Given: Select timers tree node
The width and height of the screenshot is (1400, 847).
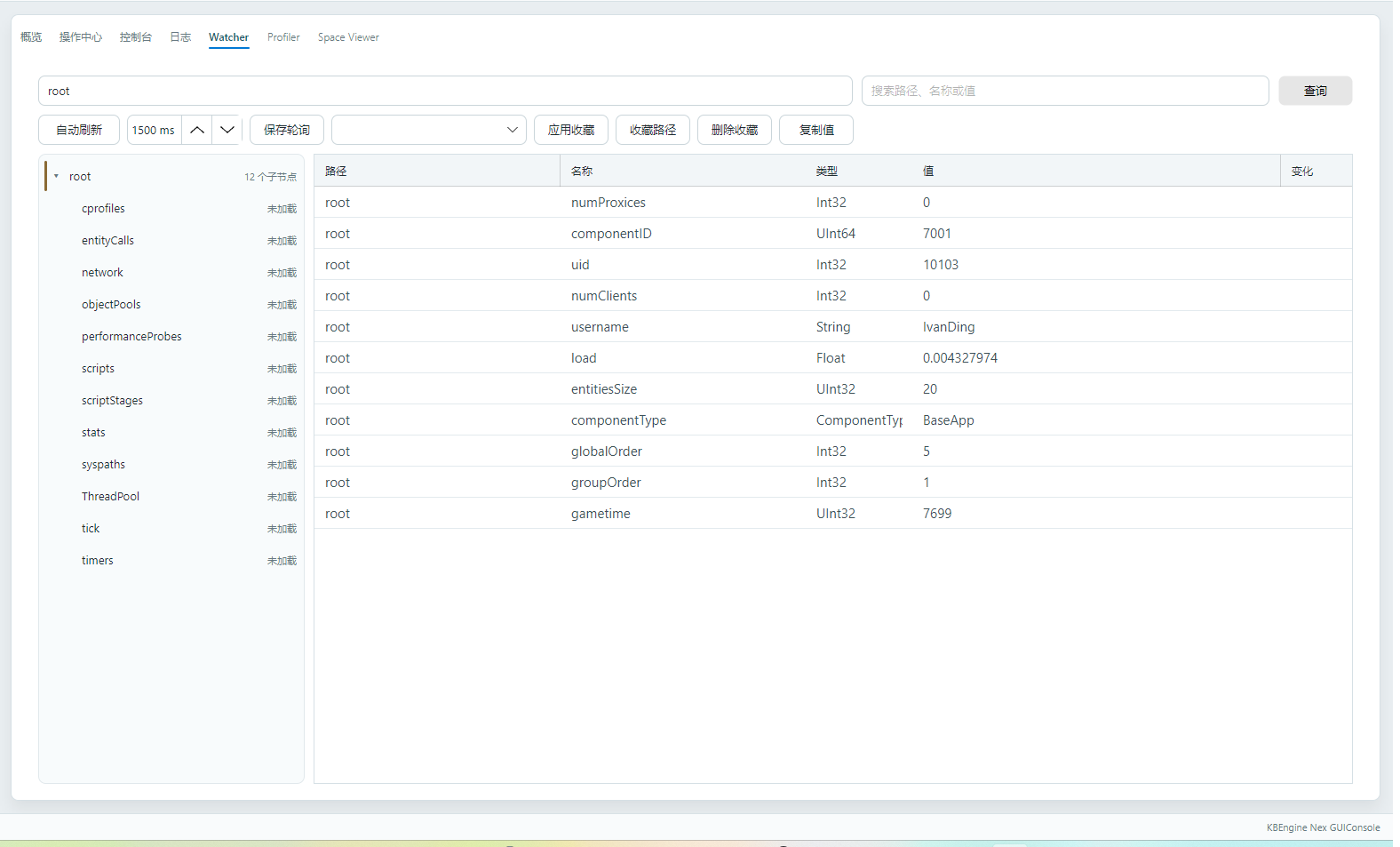Looking at the screenshot, I should tap(98, 561).
